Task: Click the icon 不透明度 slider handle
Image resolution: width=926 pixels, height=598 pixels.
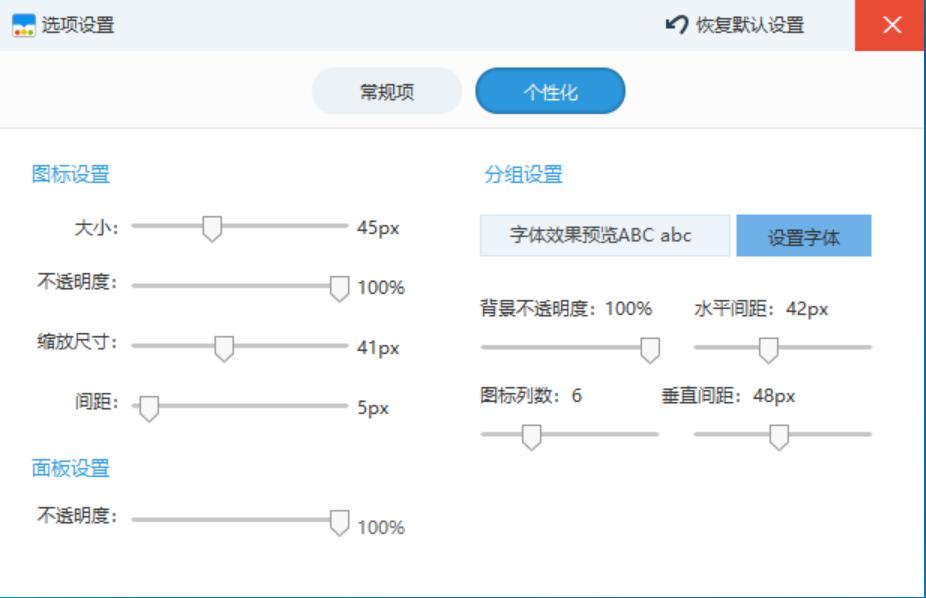Action: click(339, 288)
